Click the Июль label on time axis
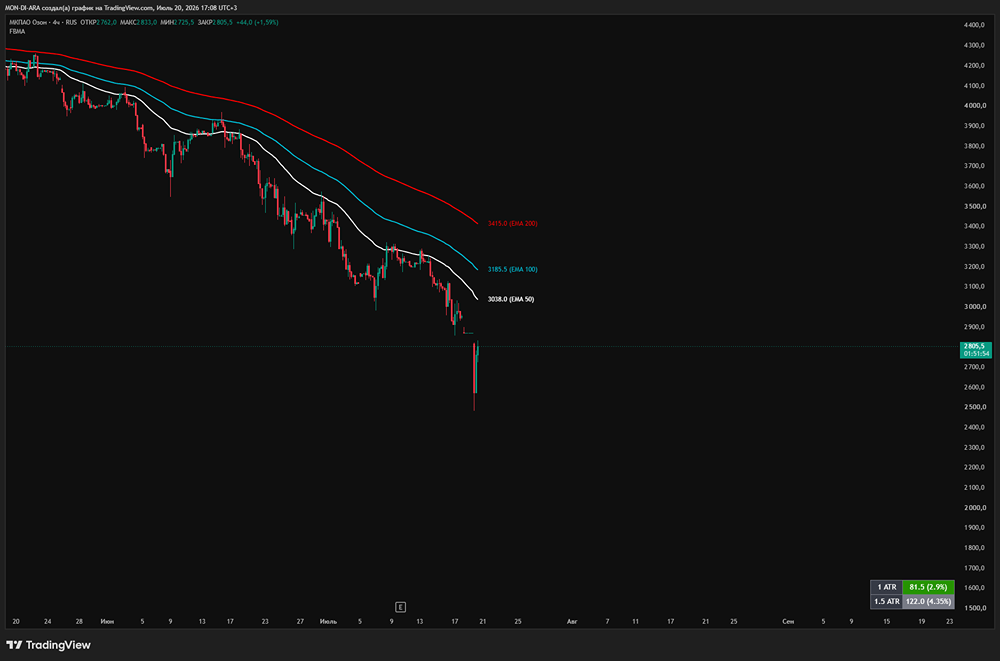 click(x=328, y=621)
